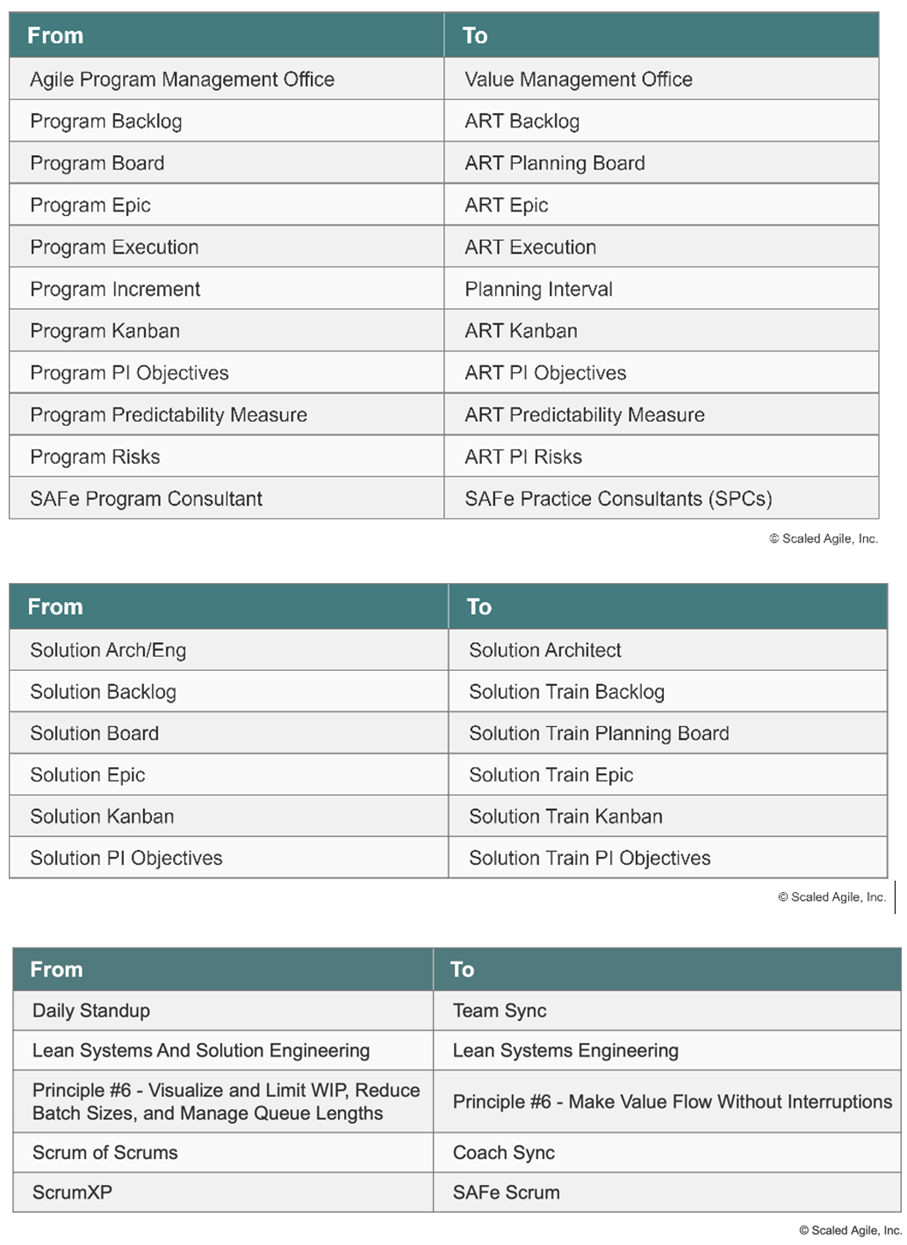The image size is (907, 1245).
Task: Click 'Solution Train Planning Board' cell
Action: [x=667, y=733]
